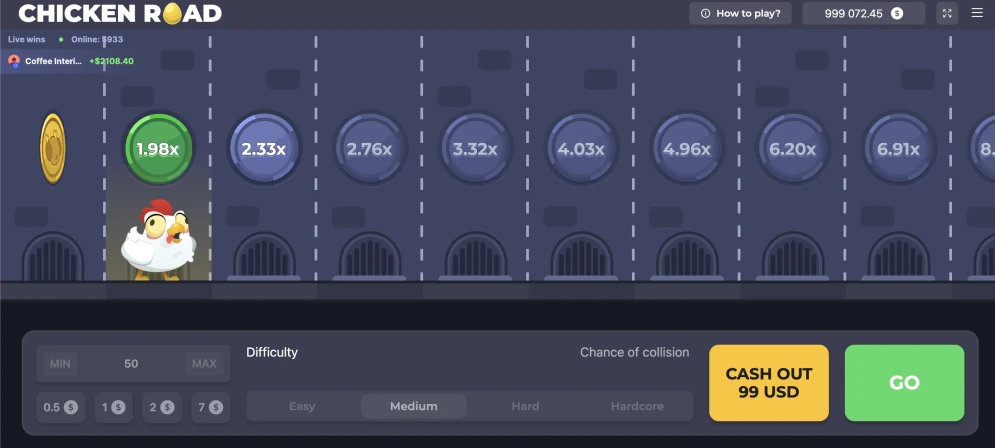Click the Online: 5933 counter
Viewport: 995px width, 448px height.
point(97,39)
